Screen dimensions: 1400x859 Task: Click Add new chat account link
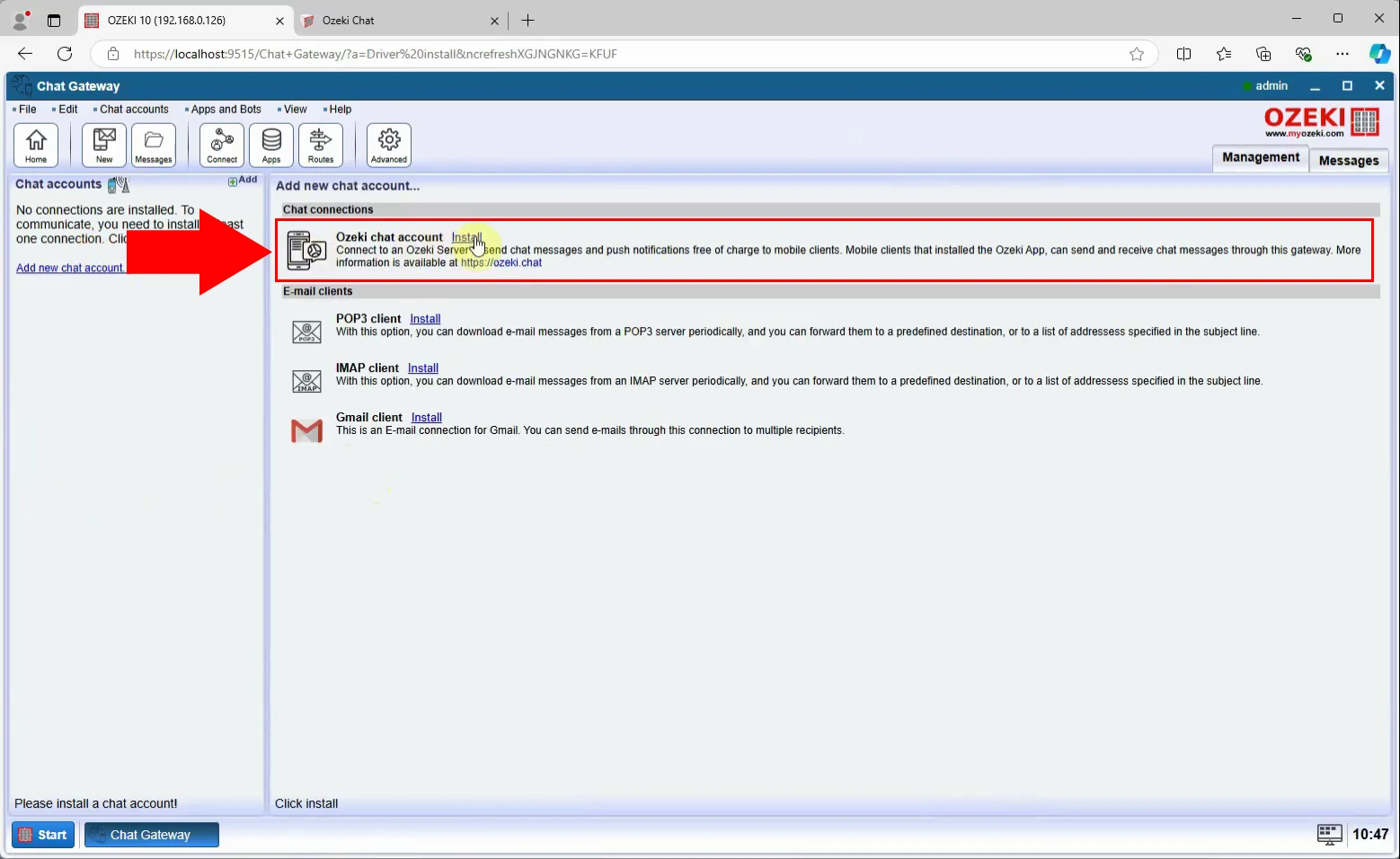point(70,269)
